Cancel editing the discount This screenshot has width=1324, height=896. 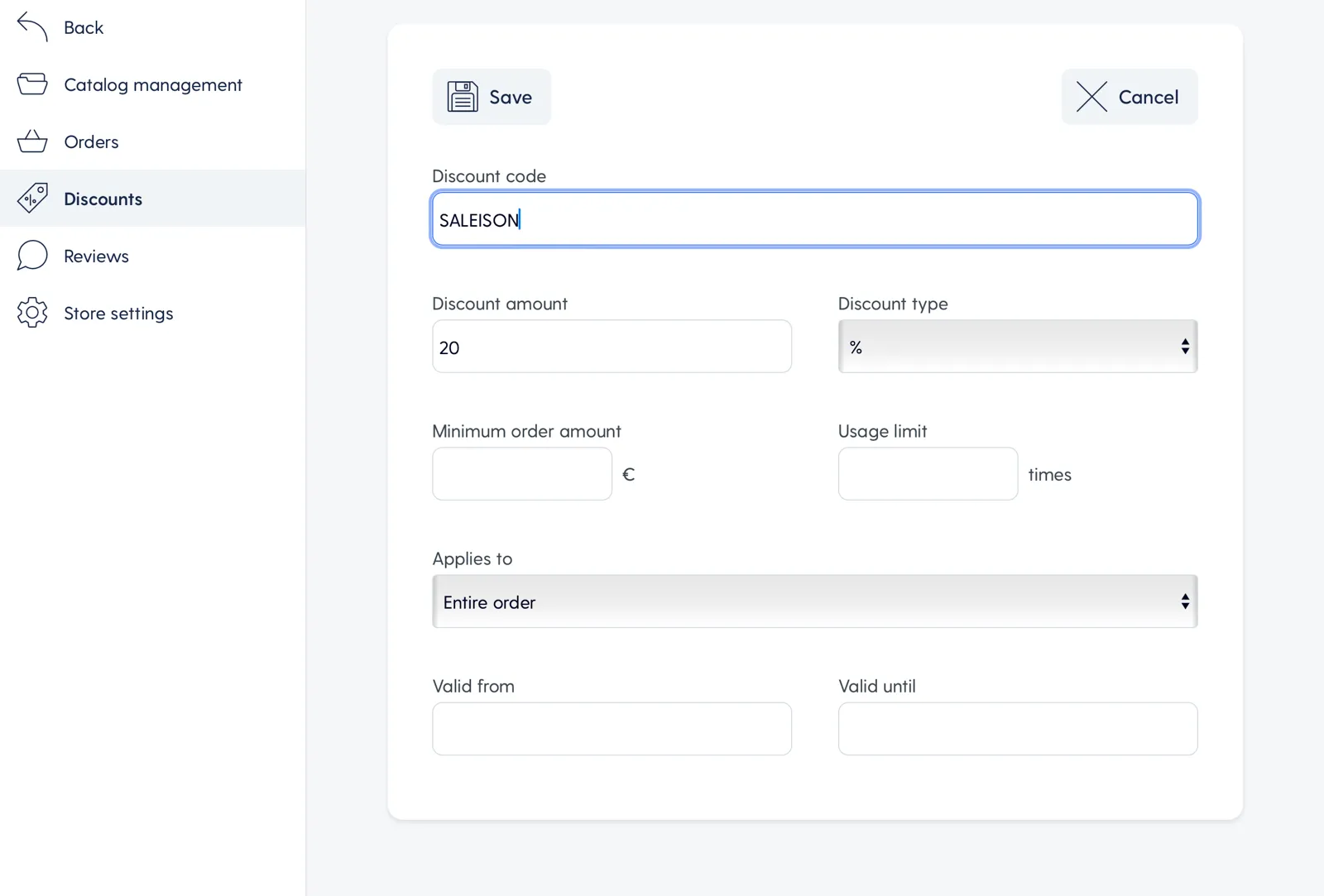click(x=1130, y=97)
